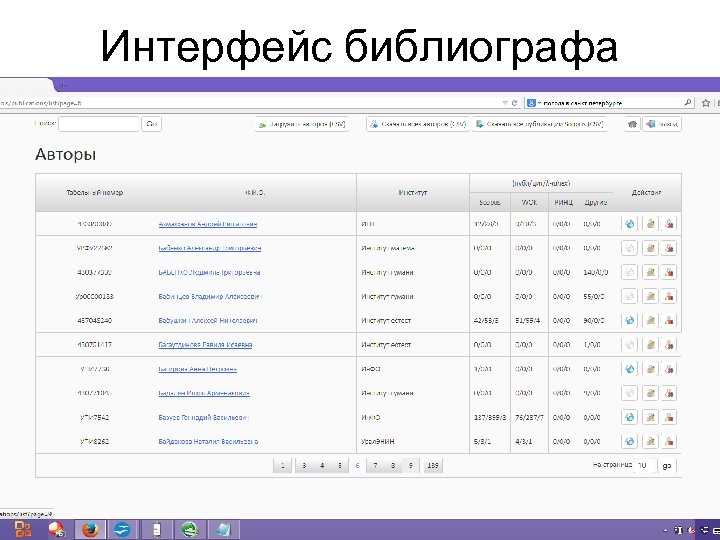
Task: Click red user icon in Байдакова row
Action: pos(669,441)
